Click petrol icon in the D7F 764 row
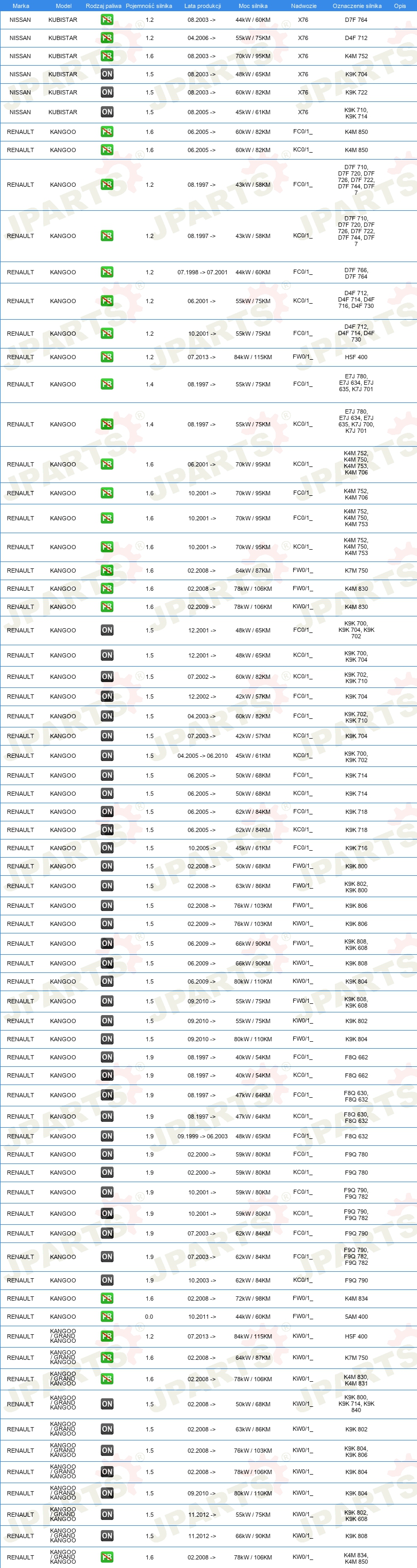Viewport: 417px width, 1568px height. coord(107,19)
